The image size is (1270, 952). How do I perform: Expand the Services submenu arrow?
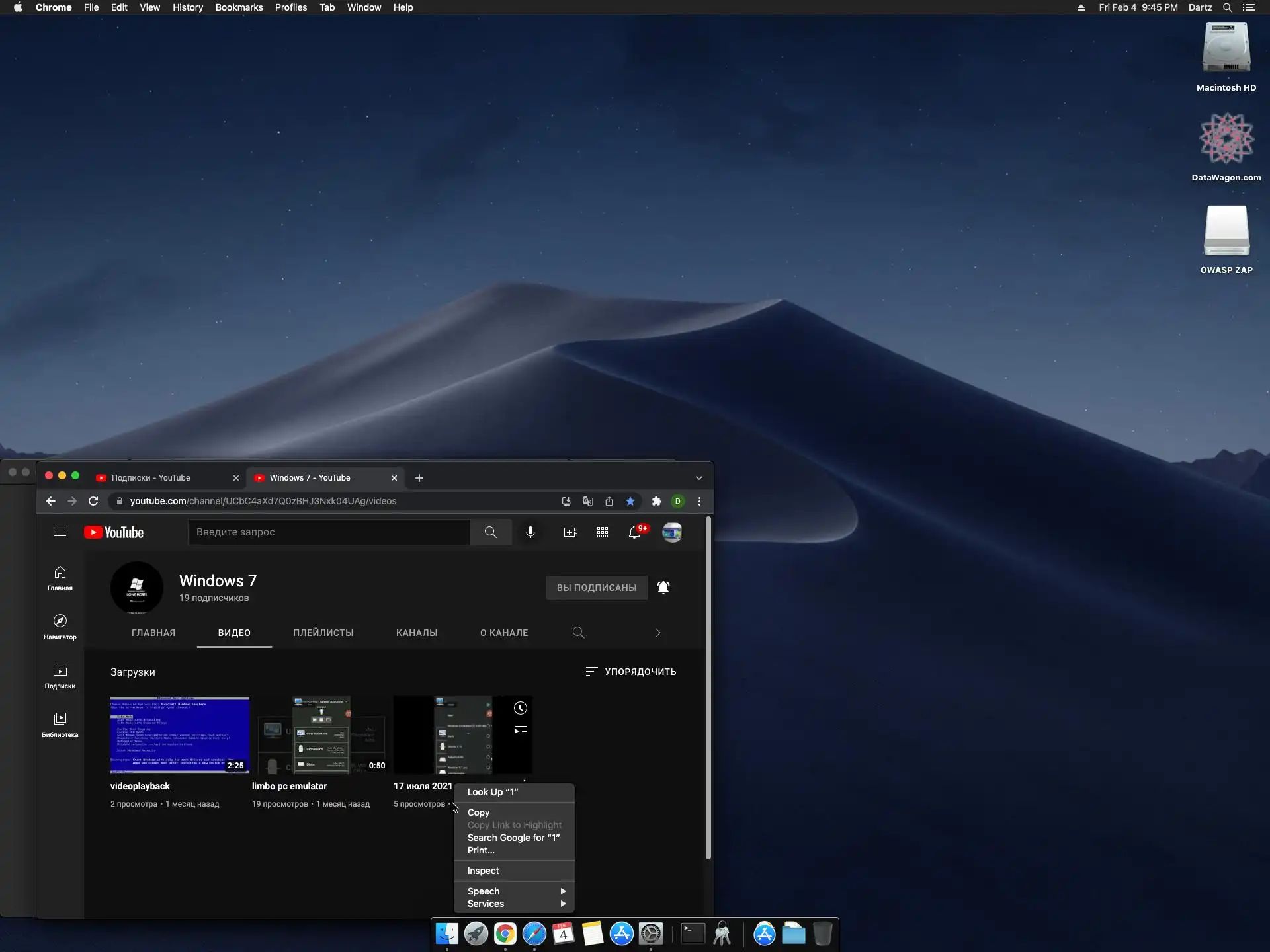(563, 904)
